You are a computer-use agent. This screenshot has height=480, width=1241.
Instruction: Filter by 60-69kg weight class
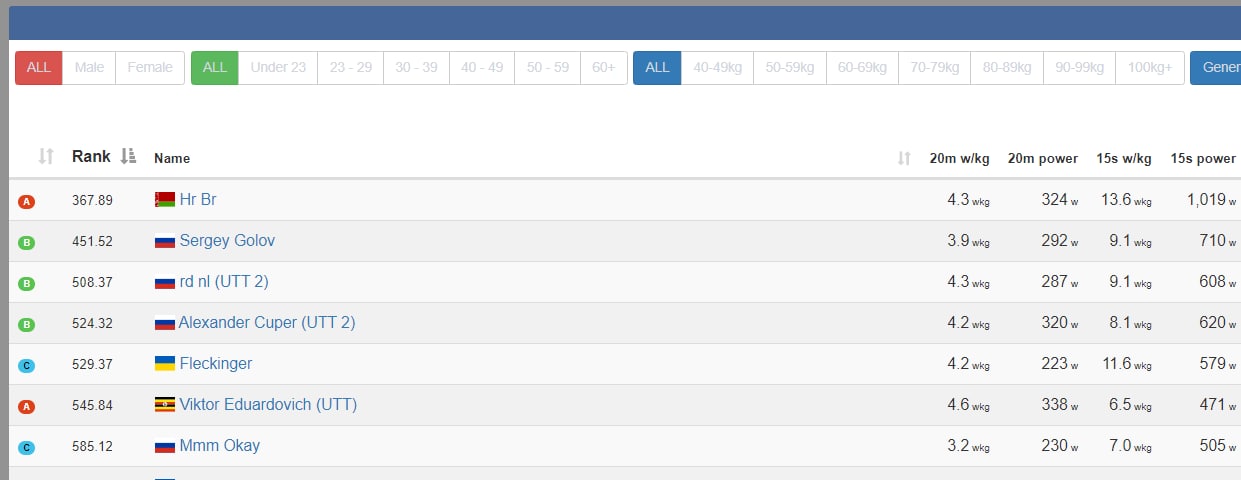point(862,68)
